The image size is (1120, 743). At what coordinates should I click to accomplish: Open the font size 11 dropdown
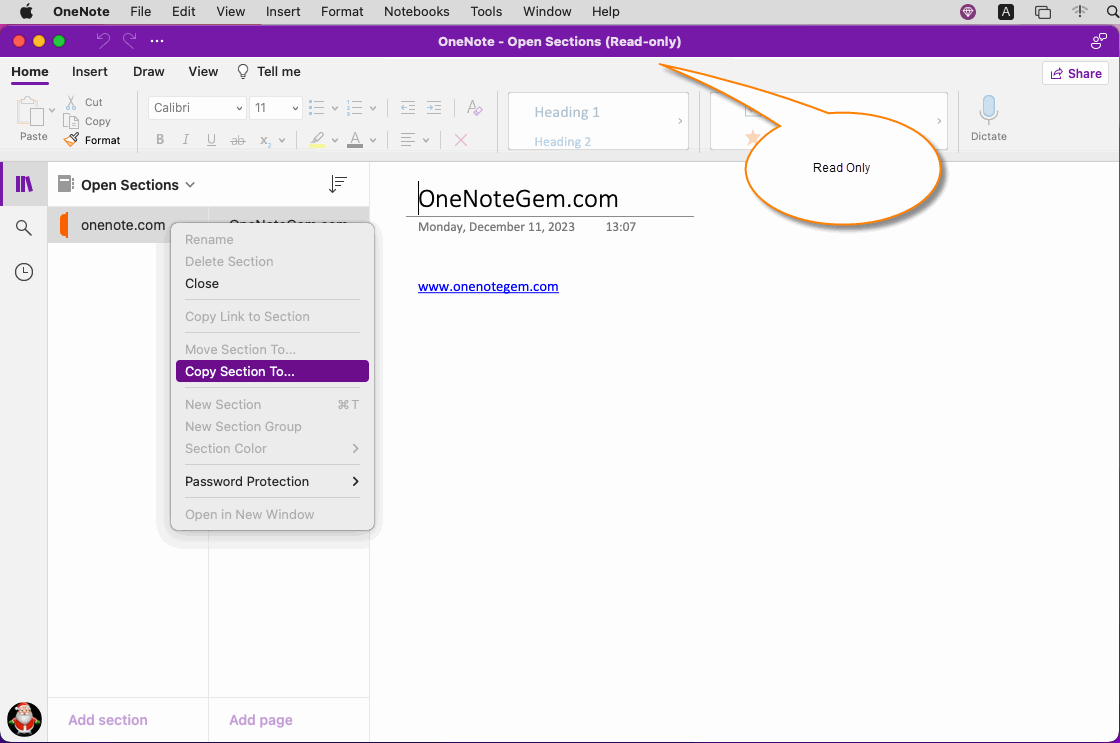point(276,108)
